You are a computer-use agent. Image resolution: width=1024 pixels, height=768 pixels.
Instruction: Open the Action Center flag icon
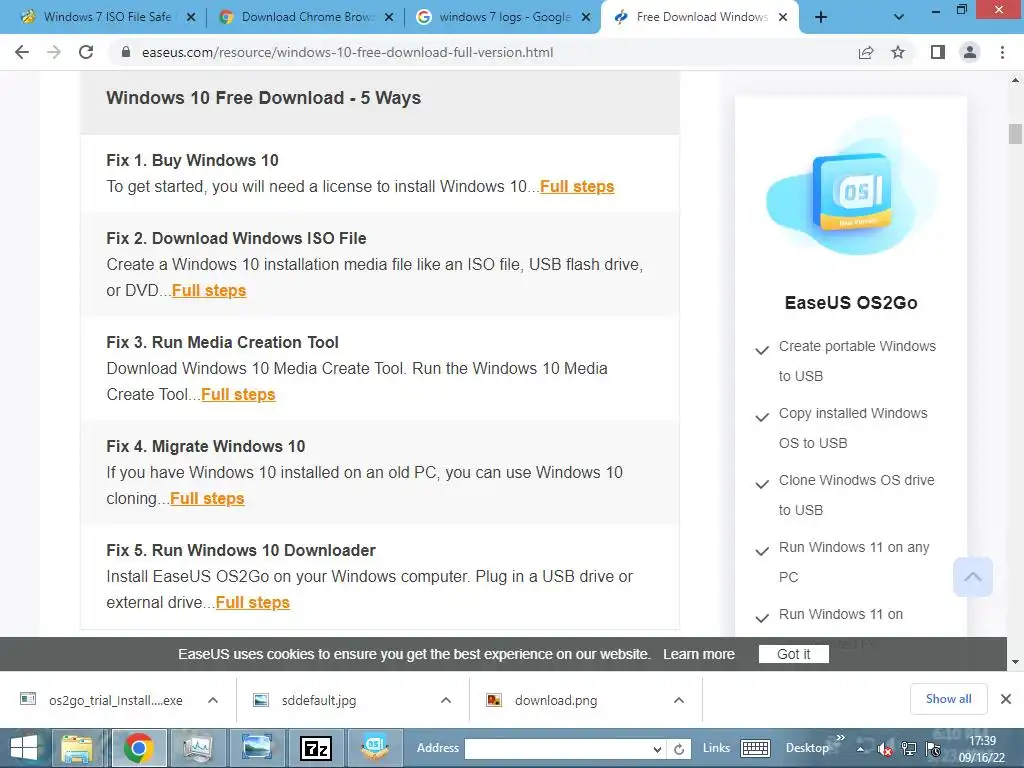[934, 749]
